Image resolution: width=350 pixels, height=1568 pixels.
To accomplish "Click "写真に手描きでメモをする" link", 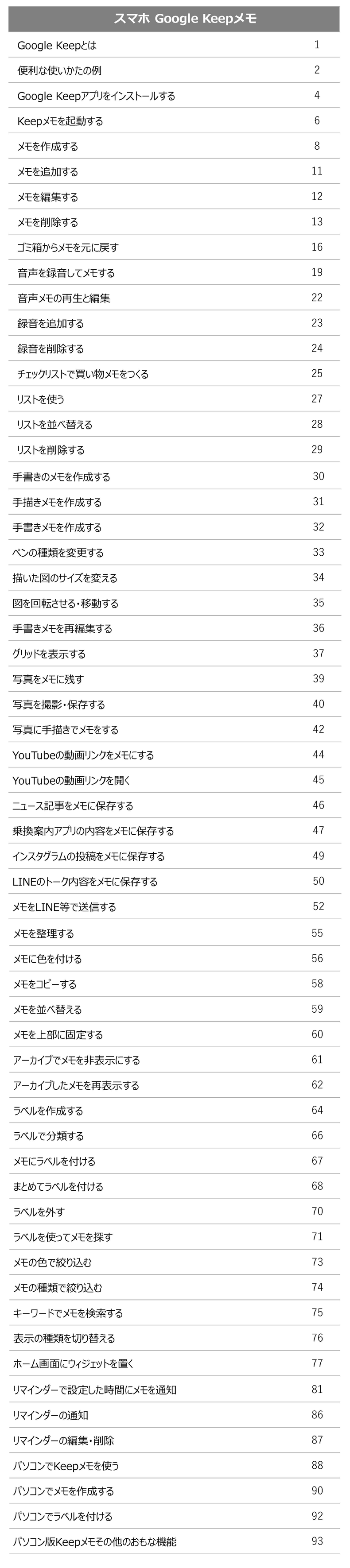I will 66,730.
